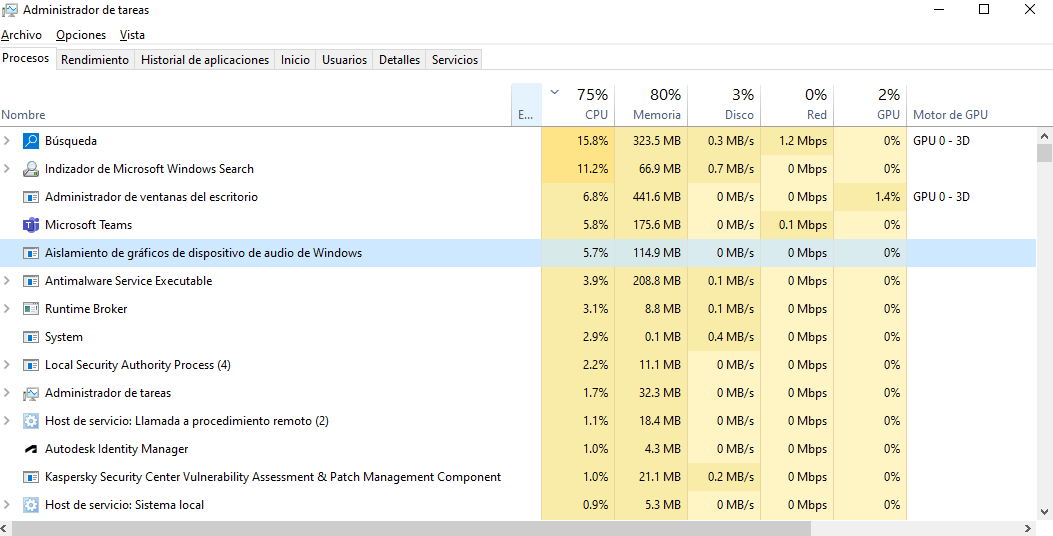Image resolution: width=1053 pixels, height=536 pixels.
Task: Click the System process icon
Action: point(31,337)
